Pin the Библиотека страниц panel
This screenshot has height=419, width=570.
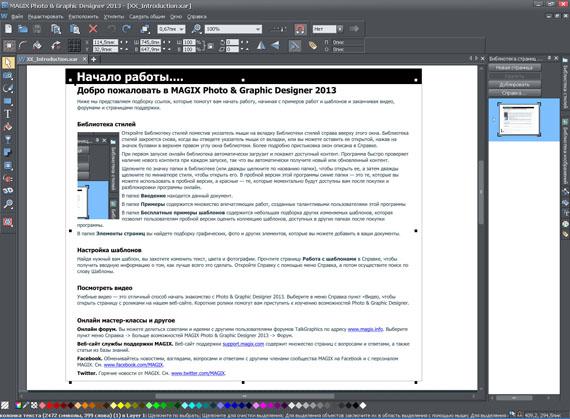tap(550, 58)
